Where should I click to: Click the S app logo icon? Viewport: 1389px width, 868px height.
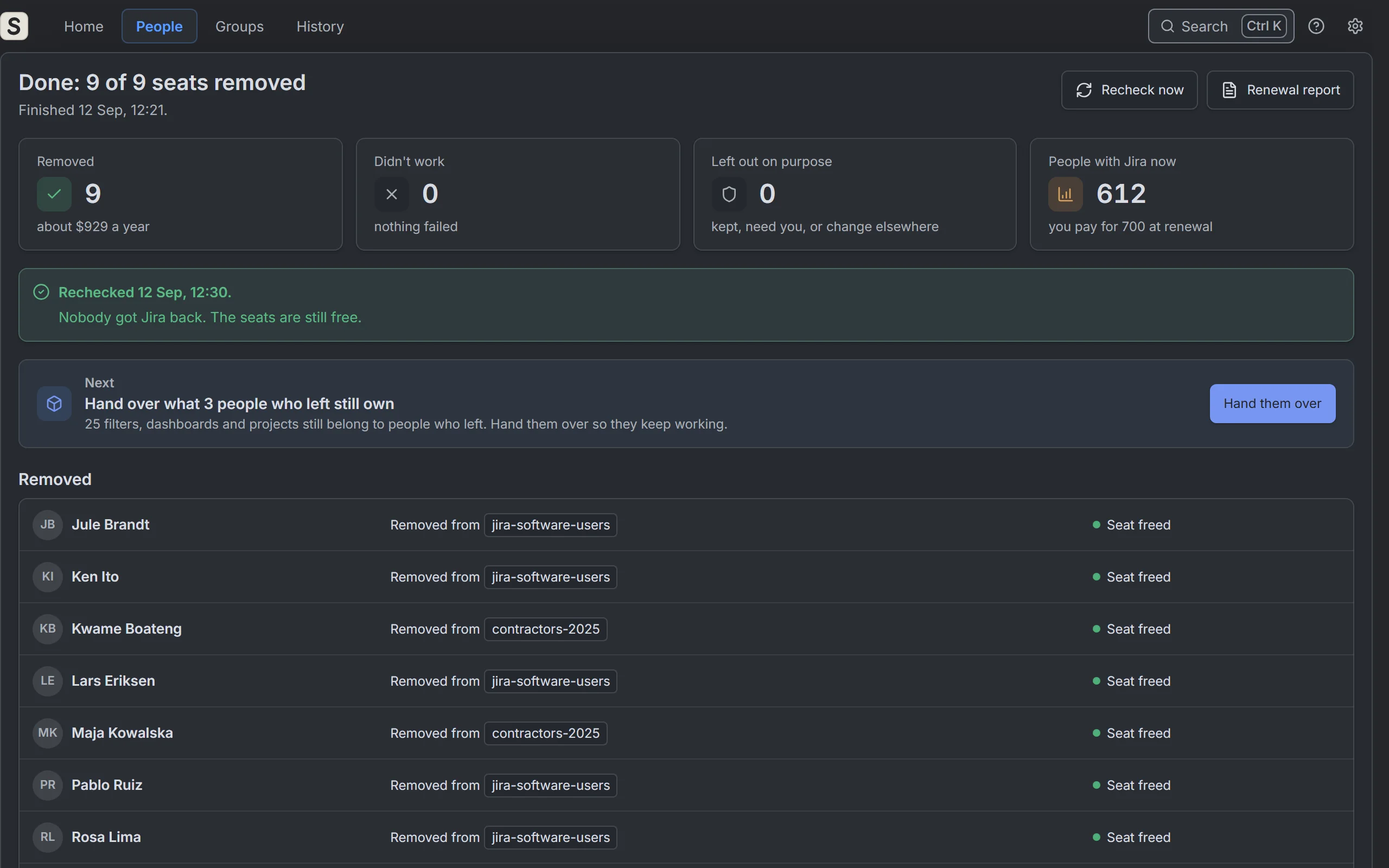[14, 26]
